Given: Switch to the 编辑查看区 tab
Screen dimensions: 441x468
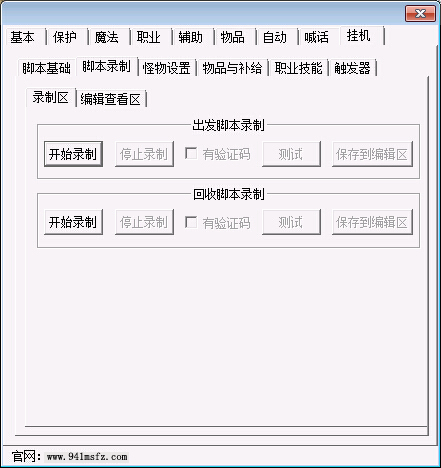Looking at the screenshot, I should point(111,99).
